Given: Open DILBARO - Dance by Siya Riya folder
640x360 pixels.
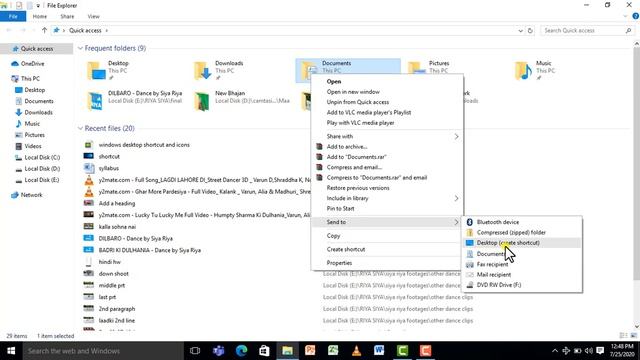Looking at the screenshot, I should (96, 100).
